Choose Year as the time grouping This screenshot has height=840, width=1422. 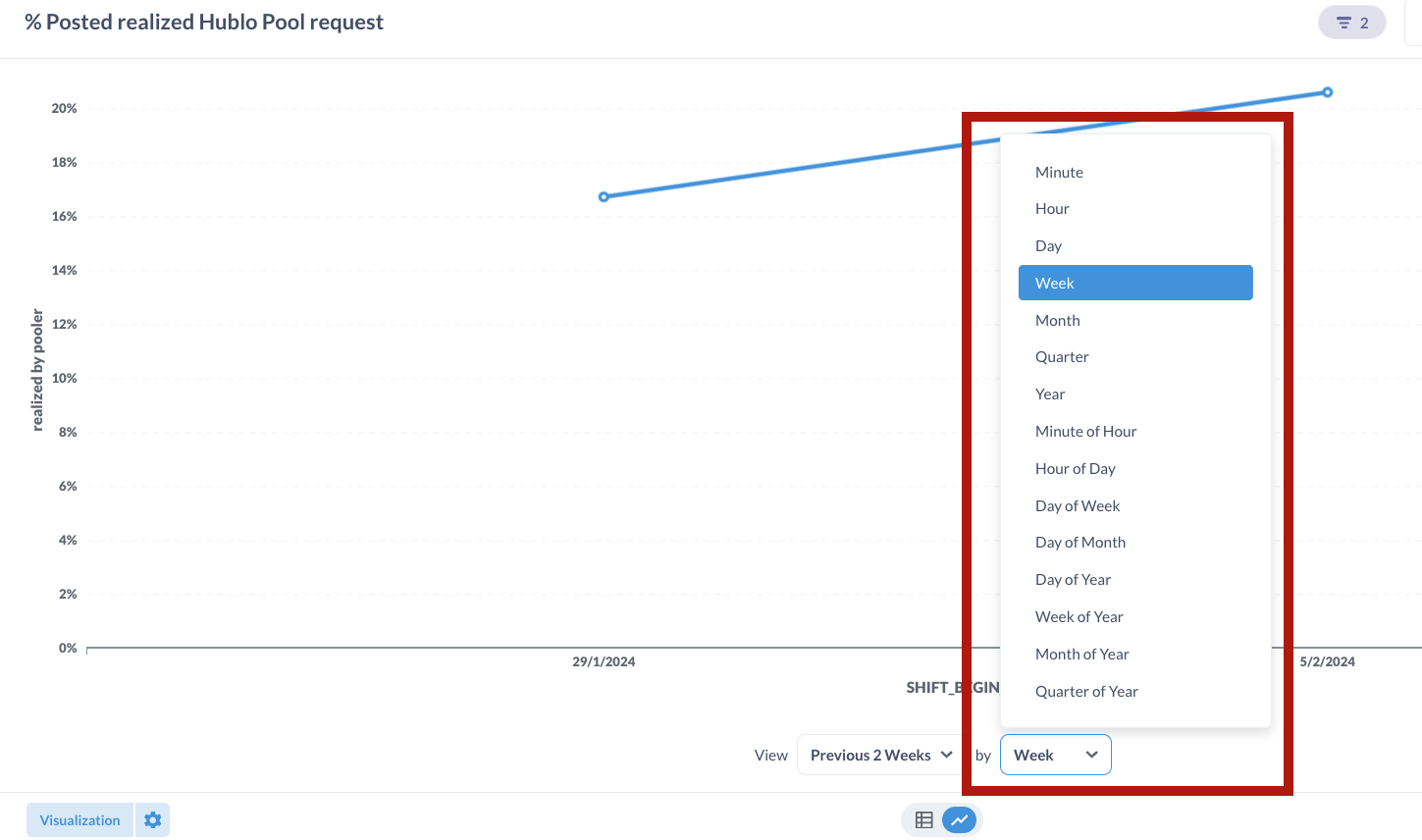point(1050,394)
